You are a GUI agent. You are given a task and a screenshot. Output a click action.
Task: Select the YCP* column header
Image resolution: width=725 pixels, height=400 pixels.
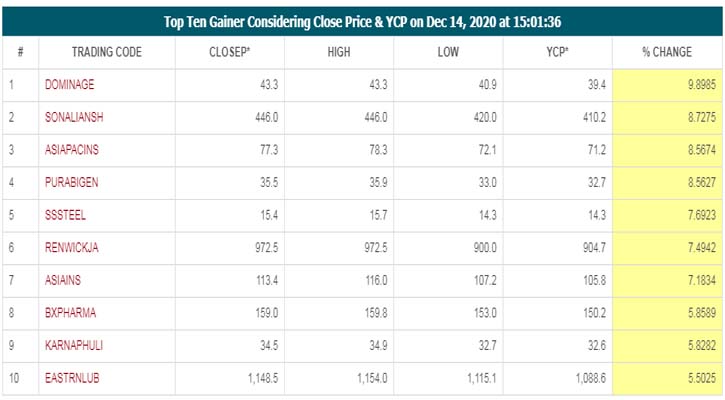coord(557,51)
